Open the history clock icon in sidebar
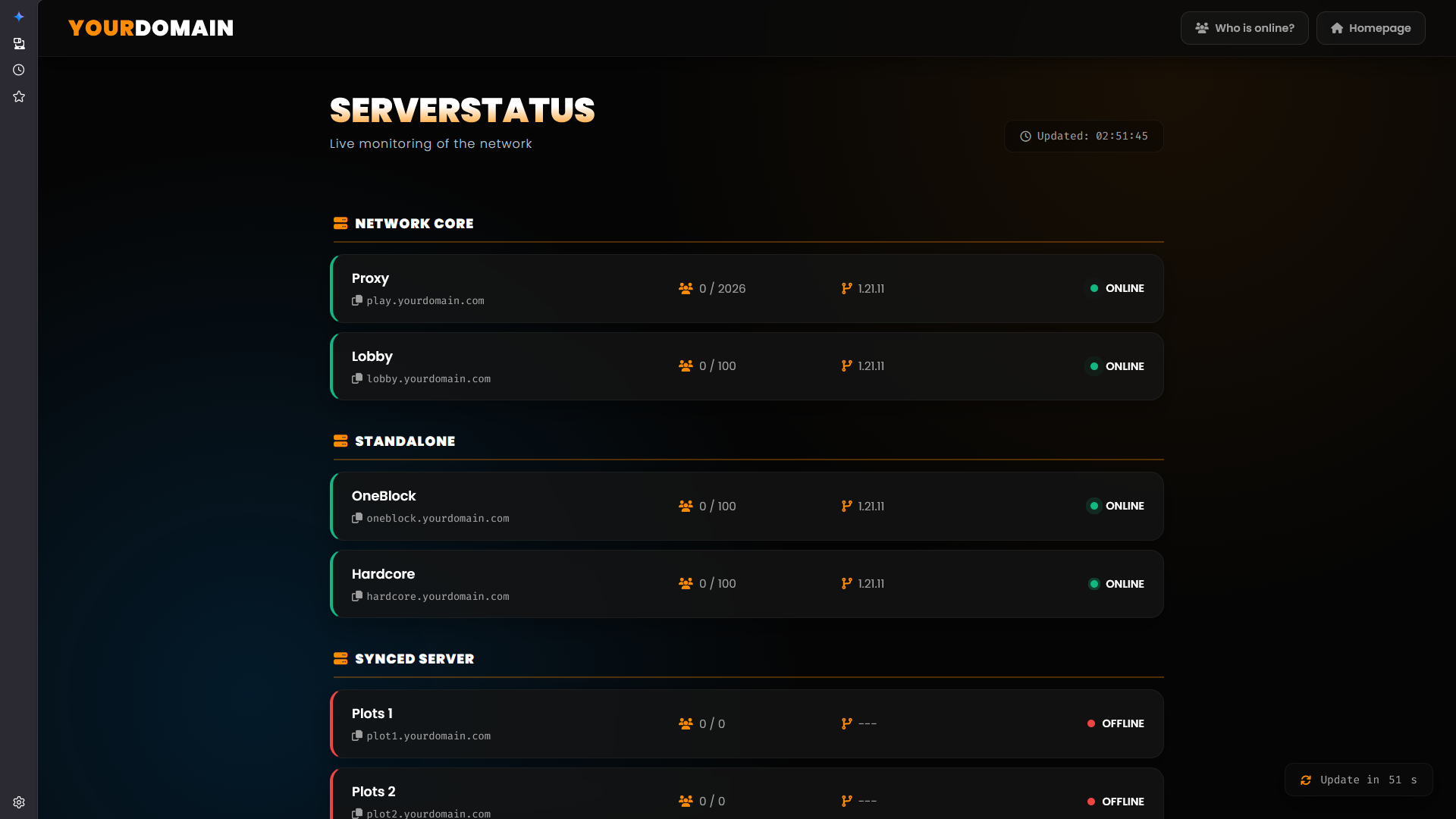The height and width of the screenshot is (819, 1456). pos(19,70)
